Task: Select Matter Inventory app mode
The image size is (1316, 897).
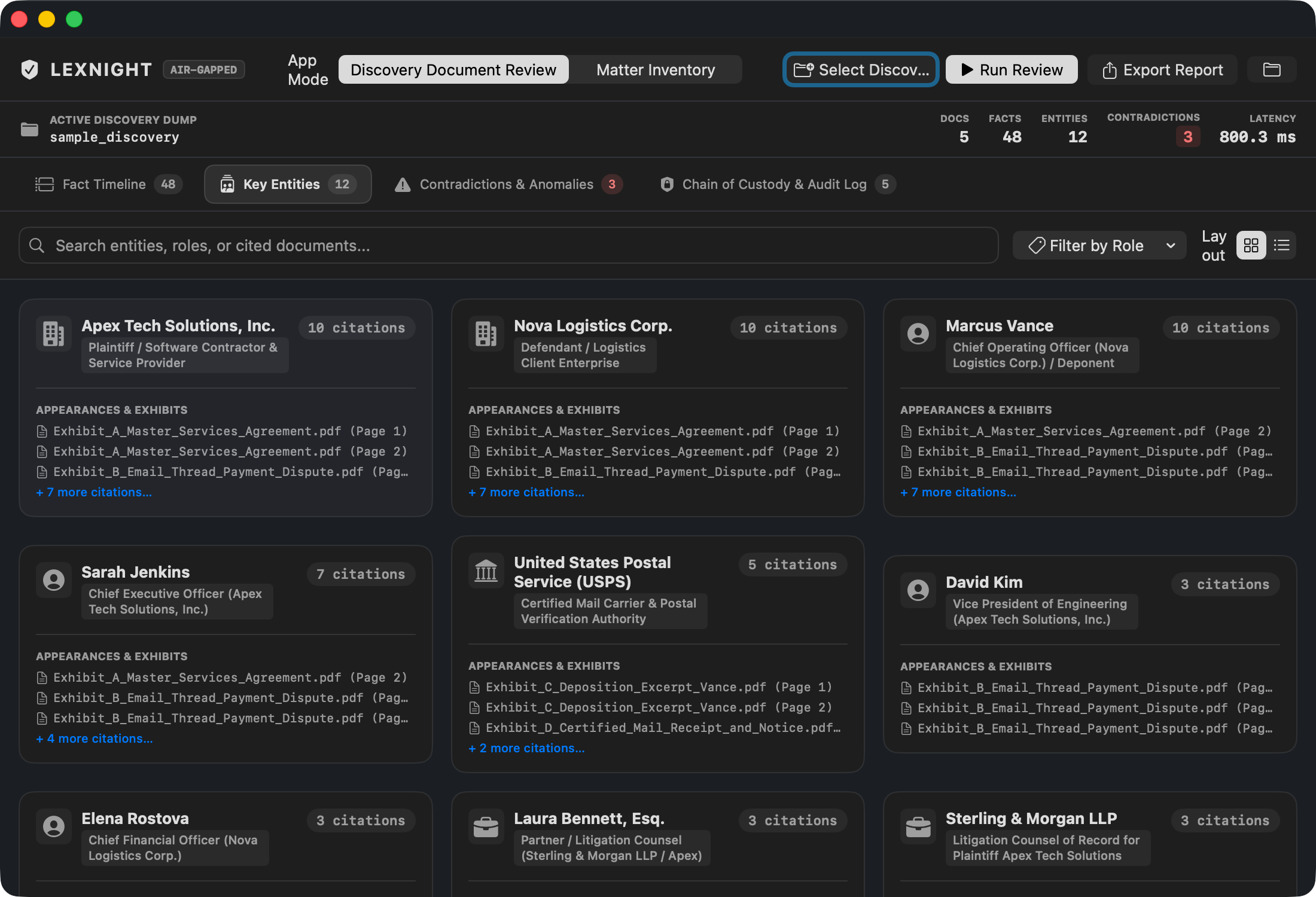Action: (656, 70)
